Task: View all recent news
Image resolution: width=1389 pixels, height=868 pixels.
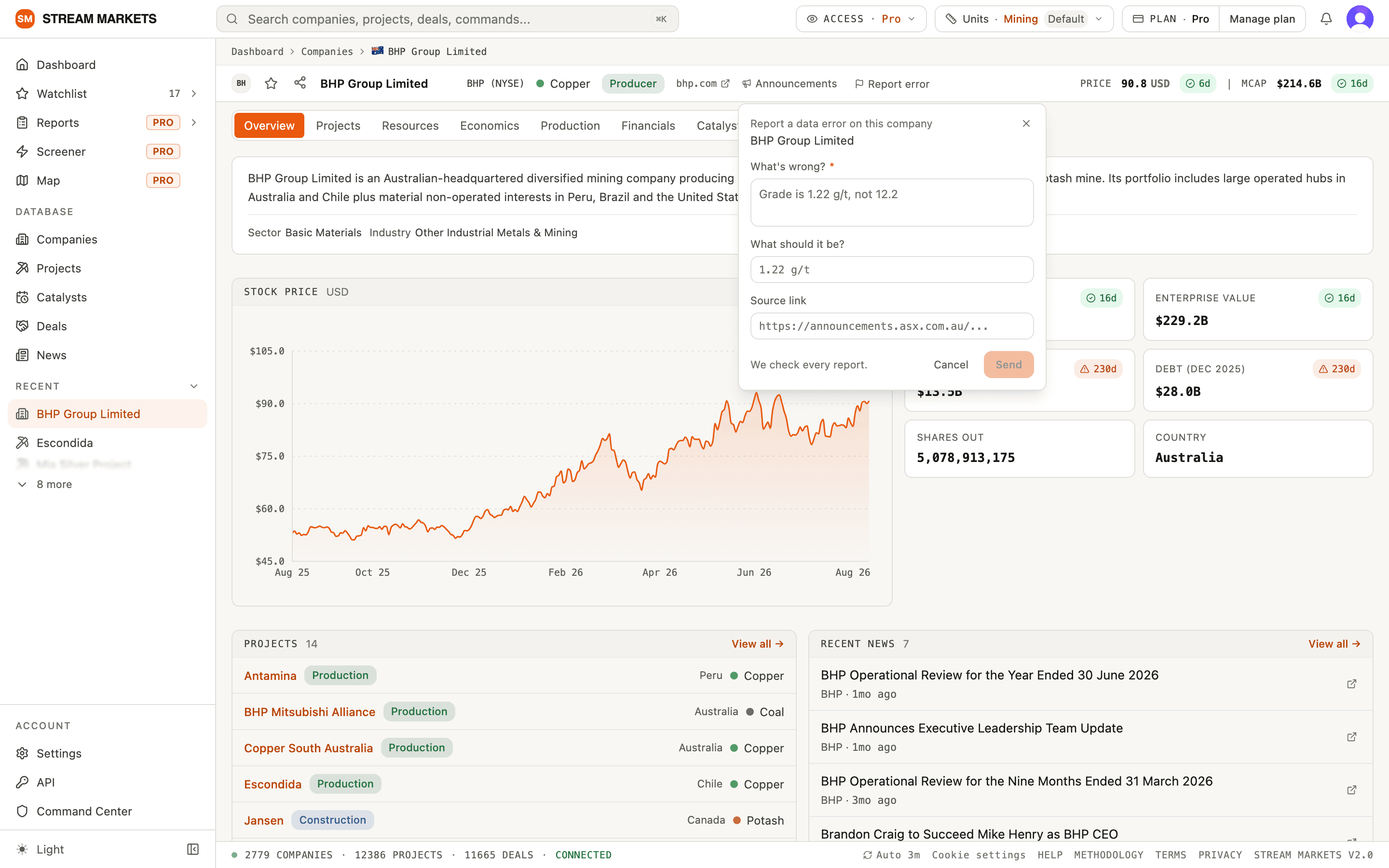Action: 1334,644
